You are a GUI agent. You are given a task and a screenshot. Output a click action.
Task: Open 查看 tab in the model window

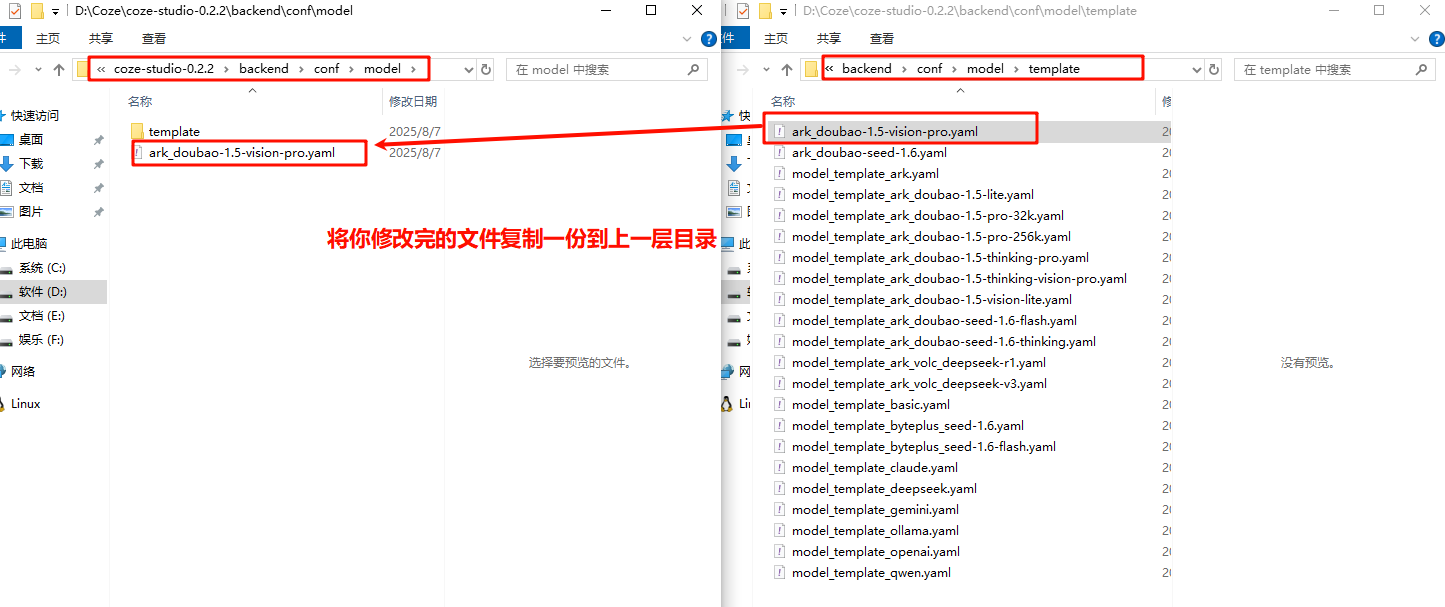point(154,39)
